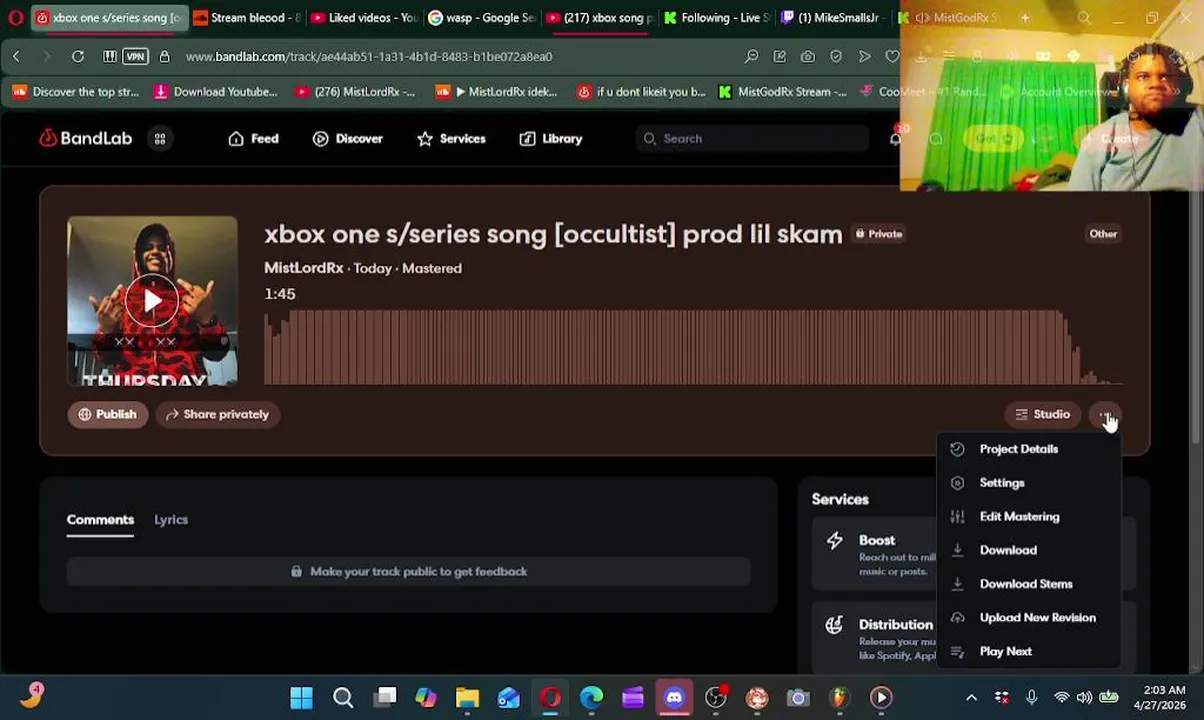Open the track in Studio
This screenshot has height=720, width=1204.
point(1042,414)
